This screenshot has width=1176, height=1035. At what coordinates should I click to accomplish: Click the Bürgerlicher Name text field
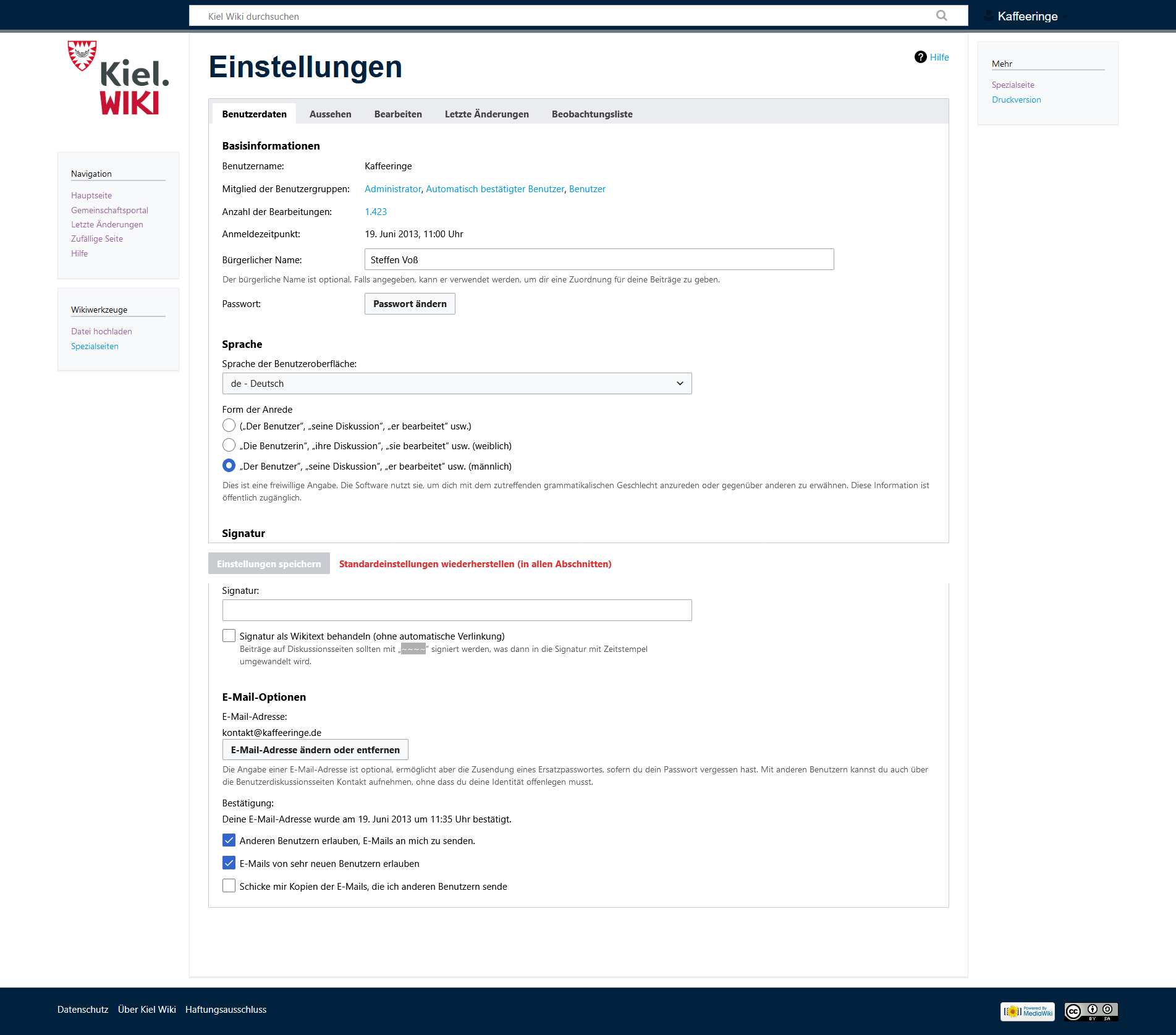point(599,260)
